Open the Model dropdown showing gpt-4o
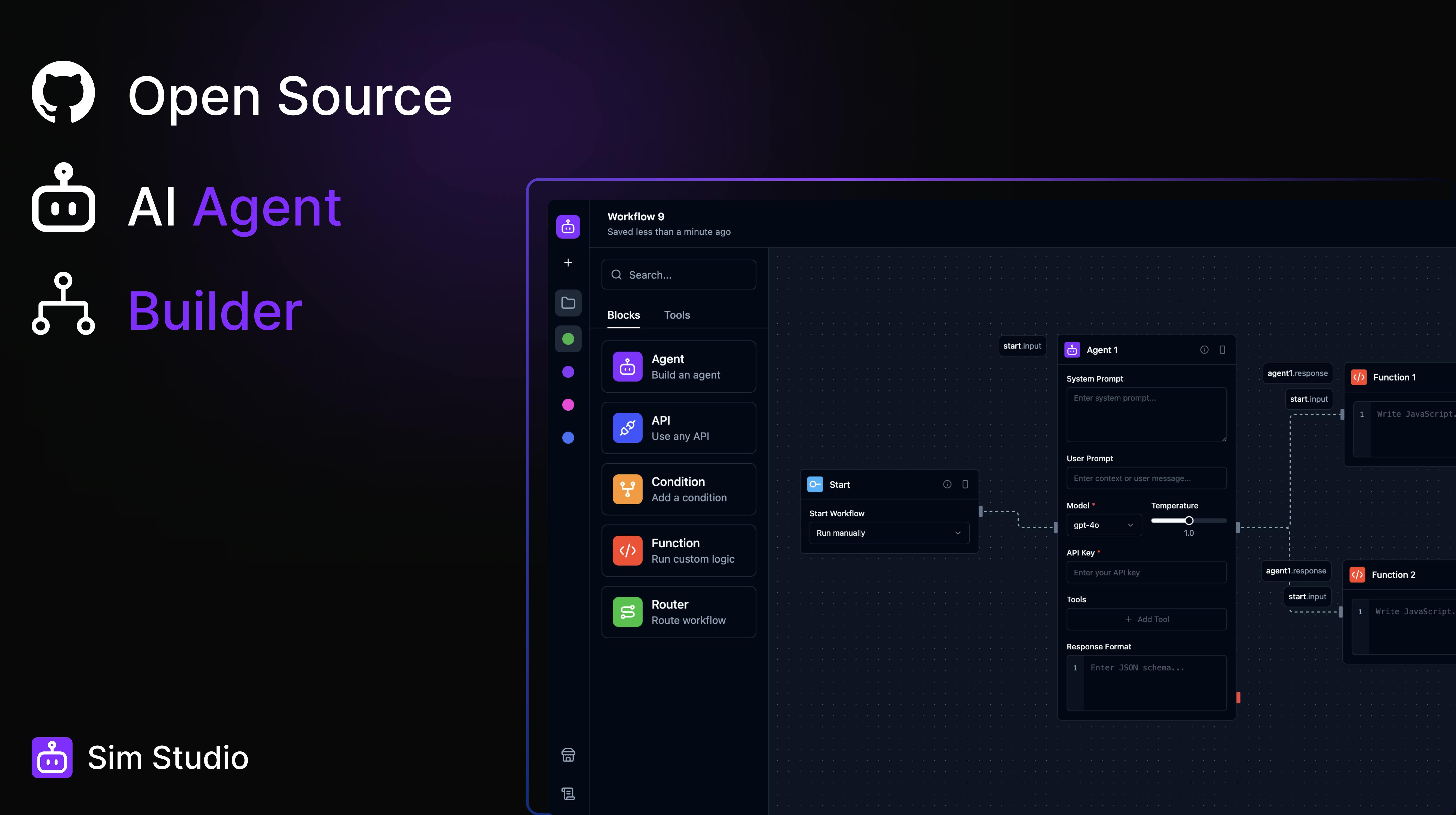1456x815 pixels. click(1104, 525)
